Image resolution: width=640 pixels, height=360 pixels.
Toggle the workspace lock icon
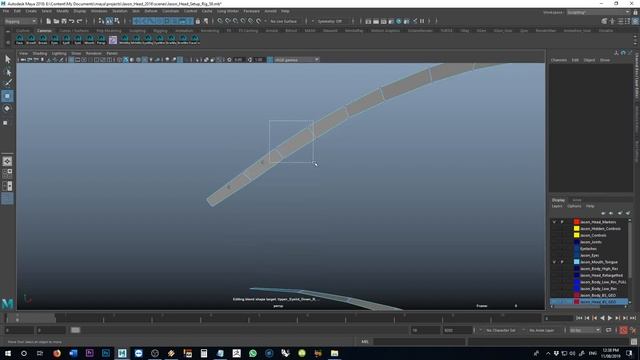point(635,12)
